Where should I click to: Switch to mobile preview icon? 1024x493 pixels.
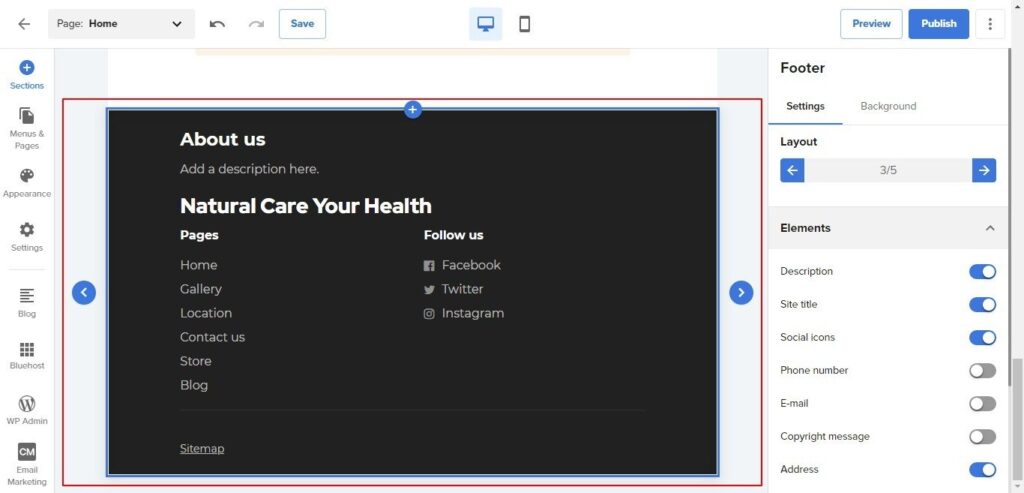(x=524, y=24)
